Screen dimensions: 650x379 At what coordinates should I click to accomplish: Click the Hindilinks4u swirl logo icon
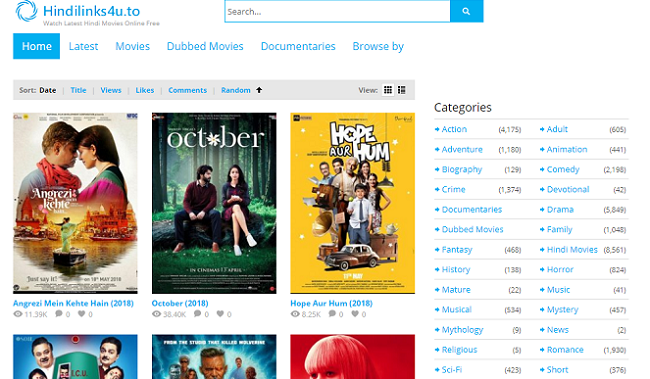tap(27, 11)
